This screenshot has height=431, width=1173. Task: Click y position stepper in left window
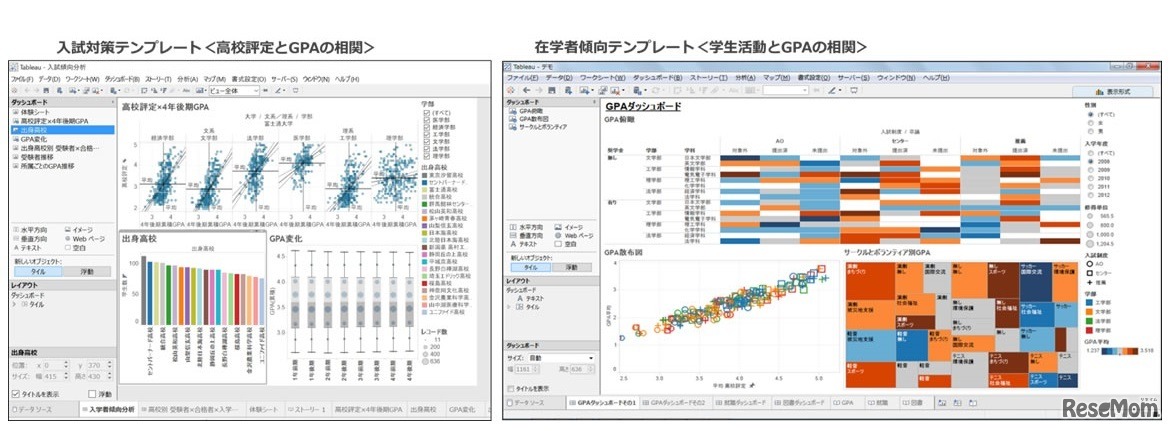pos(109,365)
